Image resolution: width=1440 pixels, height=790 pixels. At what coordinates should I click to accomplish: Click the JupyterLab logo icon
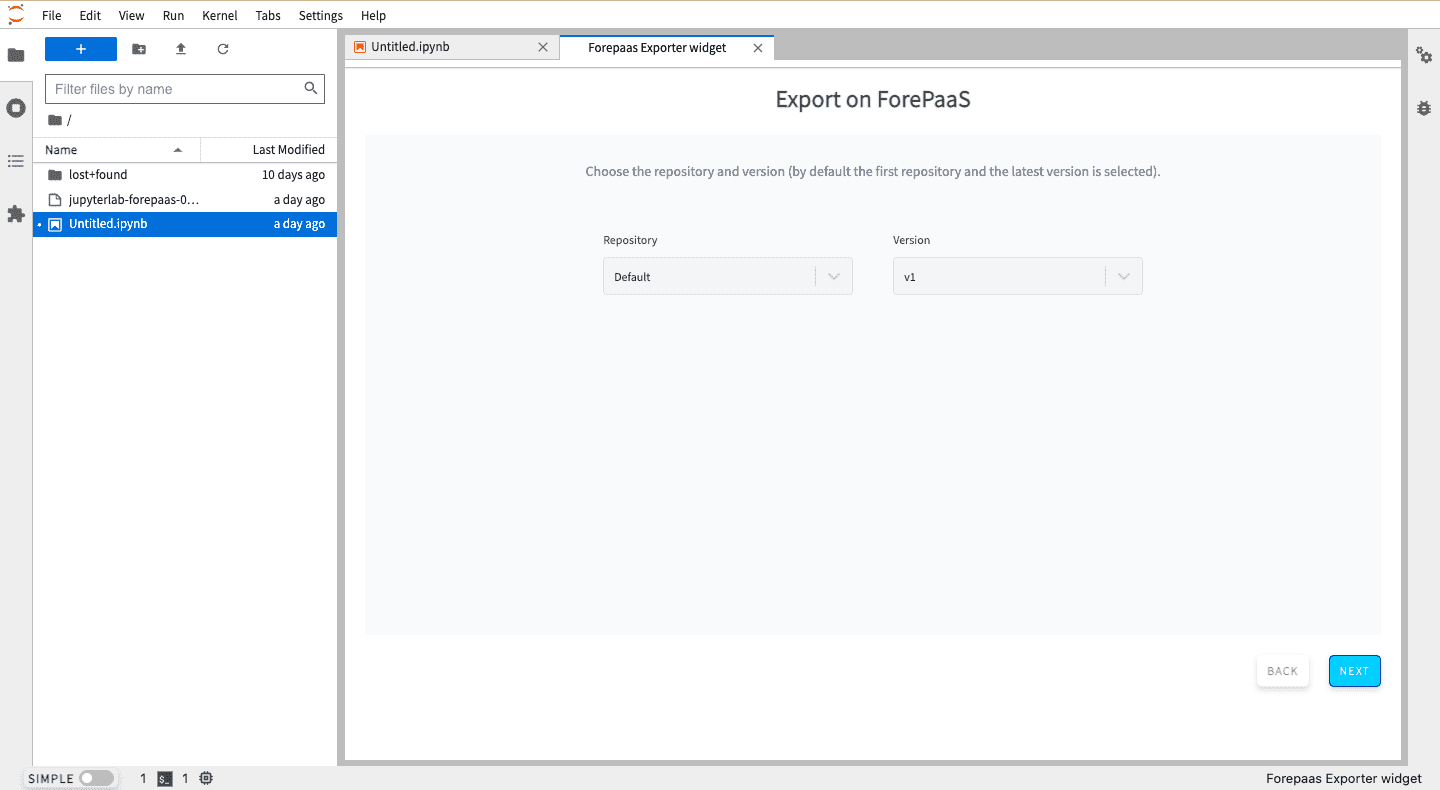[x=16, y=15]
